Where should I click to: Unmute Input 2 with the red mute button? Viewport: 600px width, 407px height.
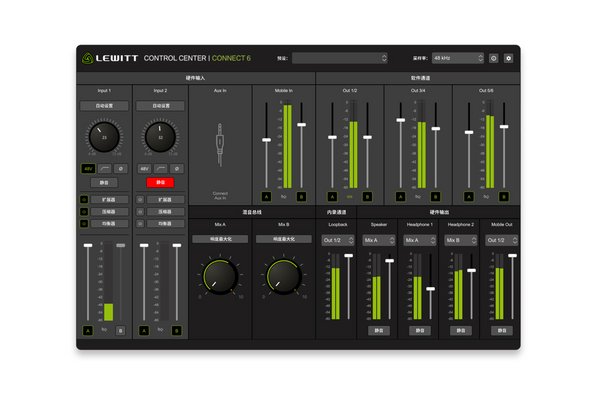161,182
